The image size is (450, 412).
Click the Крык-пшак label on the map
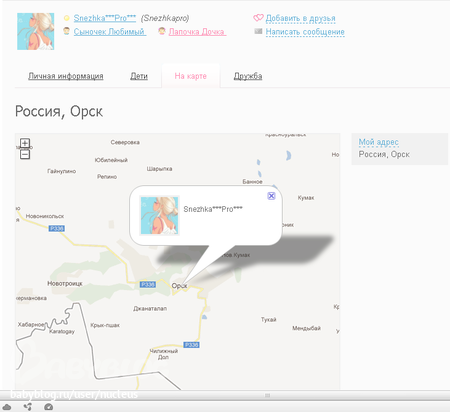pos(105,325)
